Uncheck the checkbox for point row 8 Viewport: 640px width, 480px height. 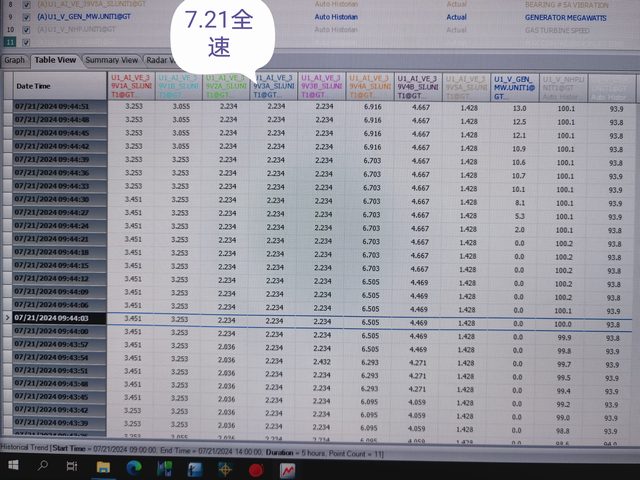point(27,5)
